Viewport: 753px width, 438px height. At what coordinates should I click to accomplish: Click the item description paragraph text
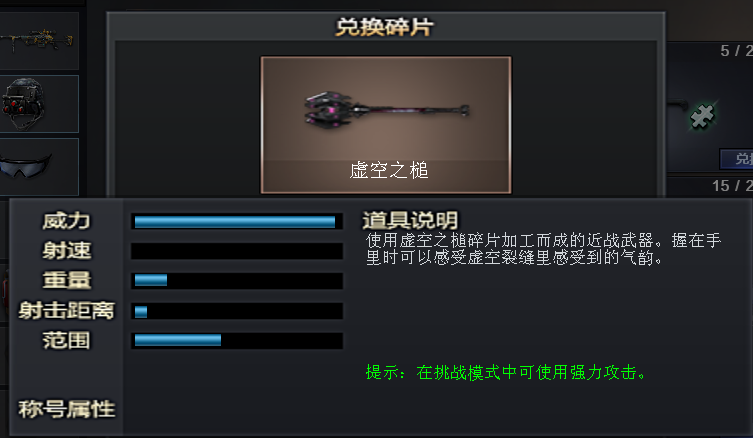point(543,249)
